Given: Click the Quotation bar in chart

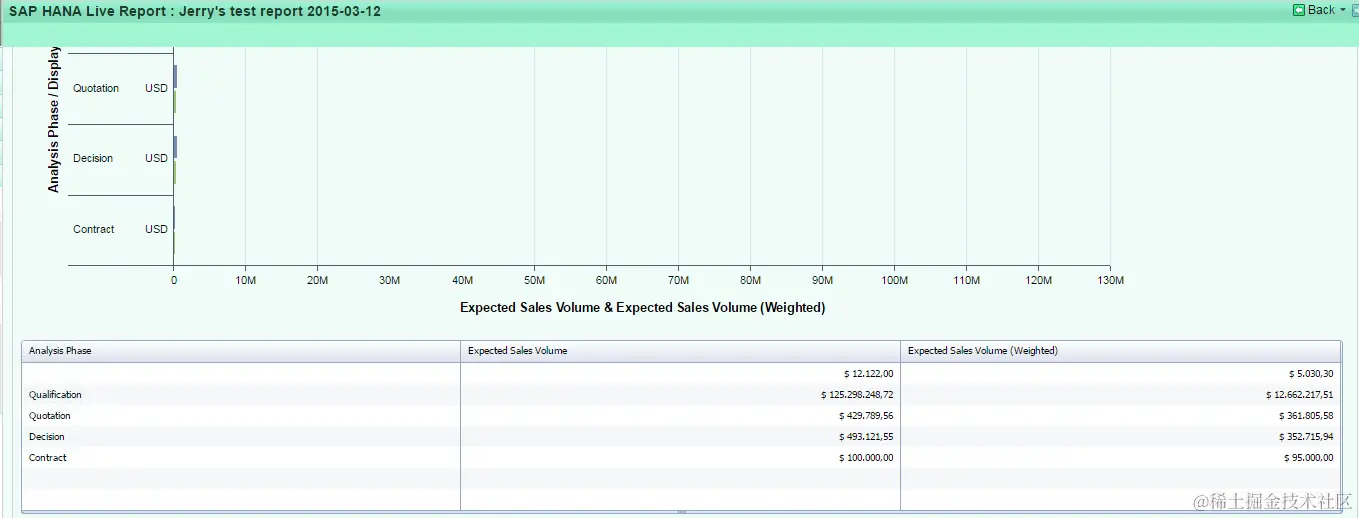Looking at the screenshot, I should pos(175,89).
